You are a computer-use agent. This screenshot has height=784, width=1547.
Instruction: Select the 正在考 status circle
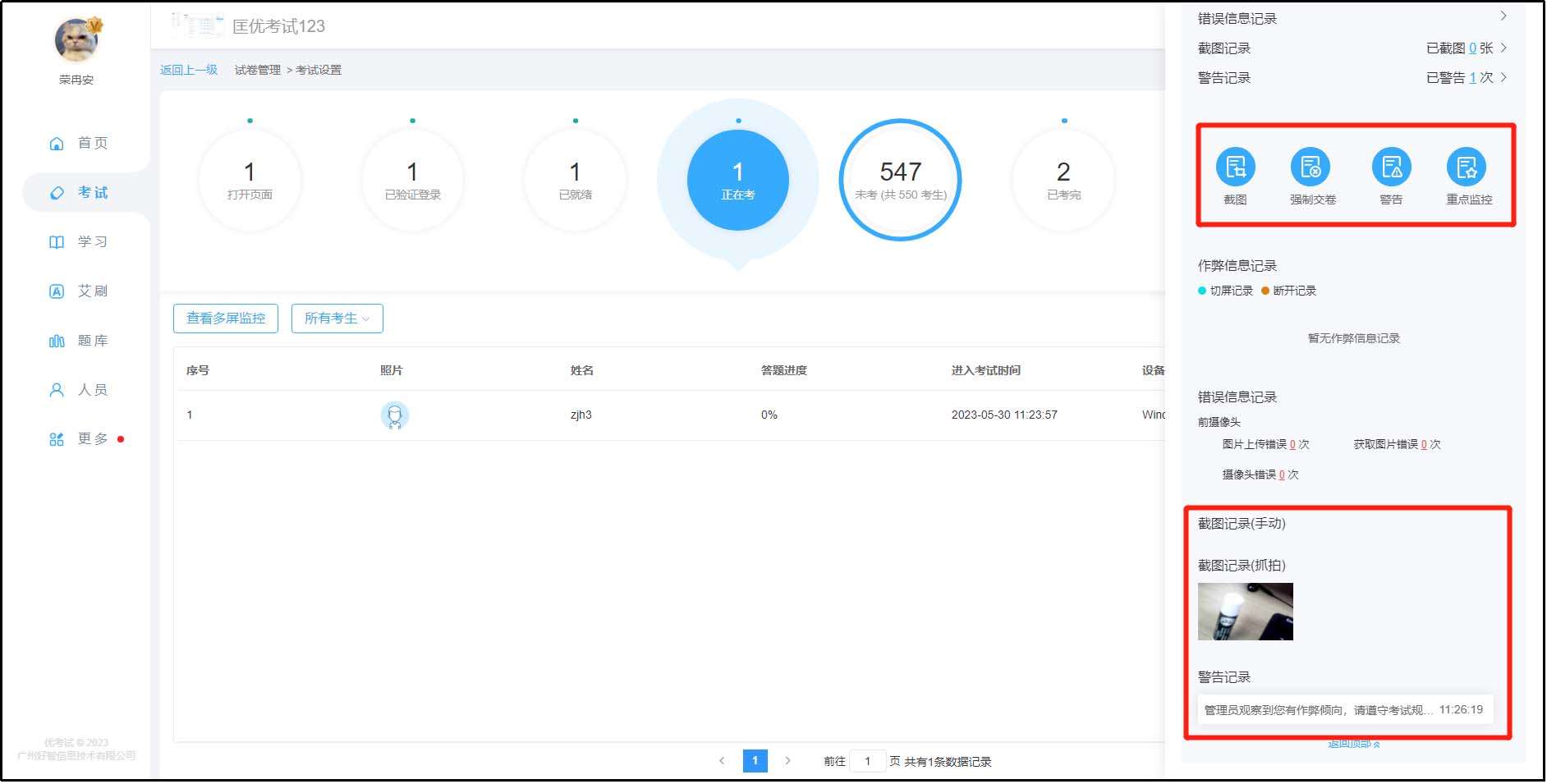click(x=737, y=181)
